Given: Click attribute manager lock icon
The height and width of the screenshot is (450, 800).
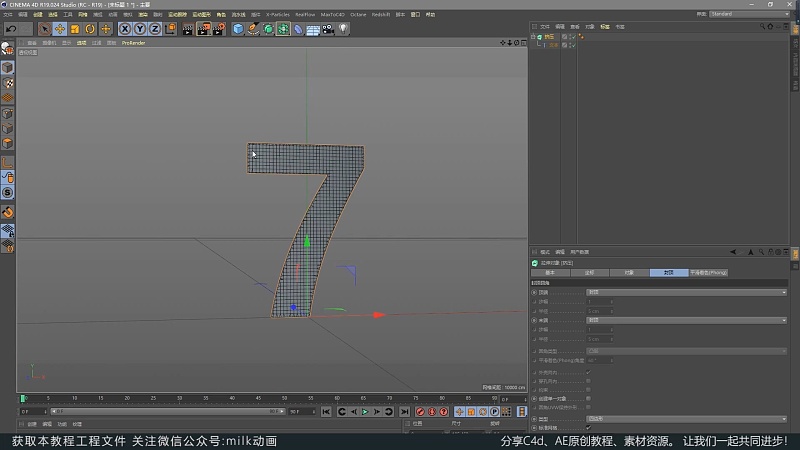Looking at the screenshot, I should pyautogui.click(x=770, y=252).
